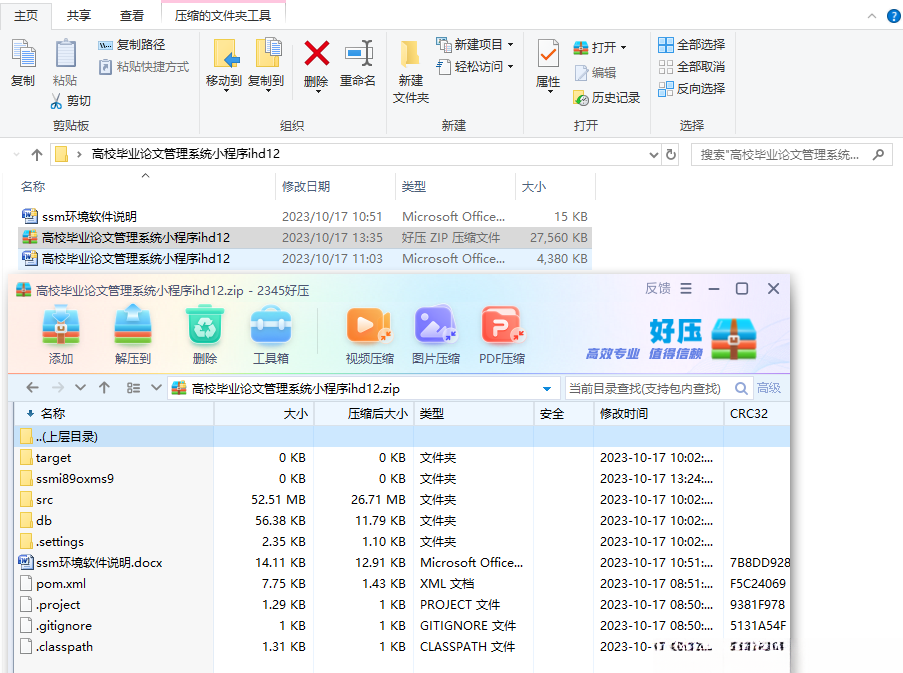Click the Add (添加) icon in 好压
This screenshot has height=673, width=903.
[61, 325]
